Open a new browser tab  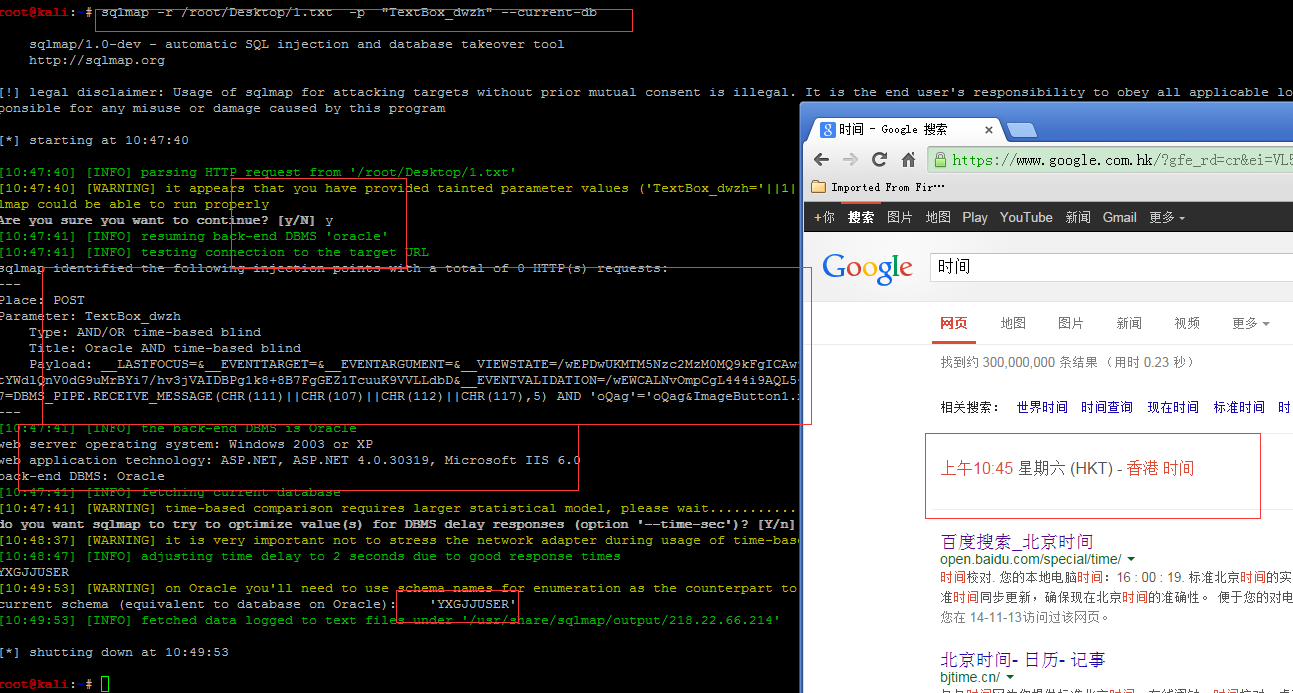tap(1020, 130)
